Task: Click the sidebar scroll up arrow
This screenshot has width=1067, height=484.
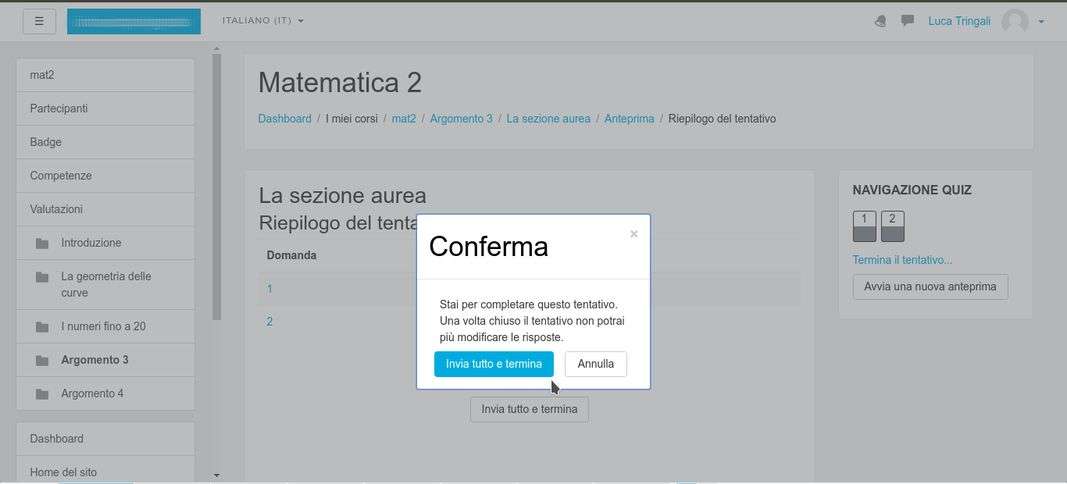Action: tap(216, 49)
